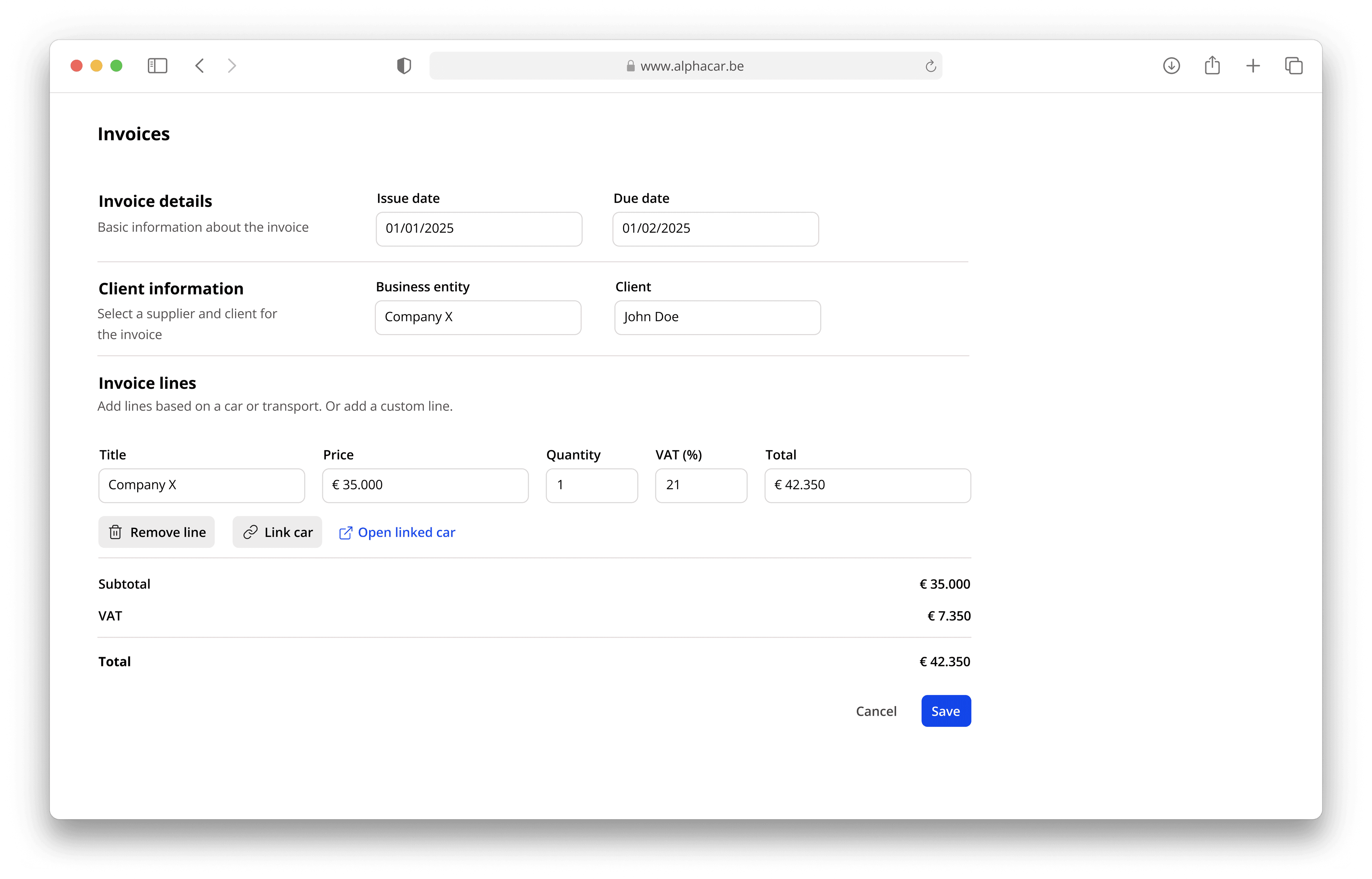Screen dimensions: 1372x879
Task: Click the Business entity label
Action: [x=422, y=287]
